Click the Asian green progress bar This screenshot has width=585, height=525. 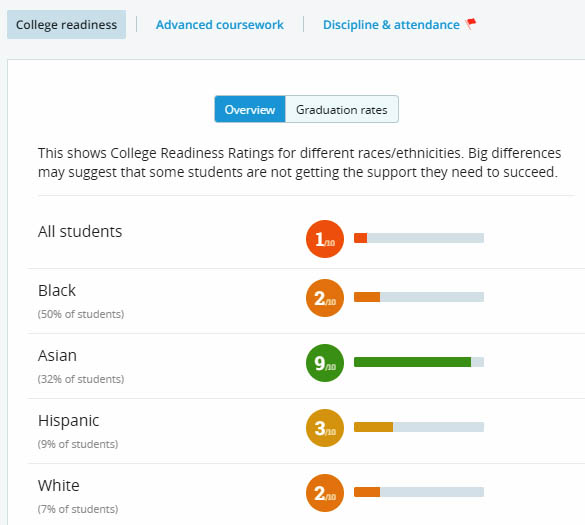point(419,362)
